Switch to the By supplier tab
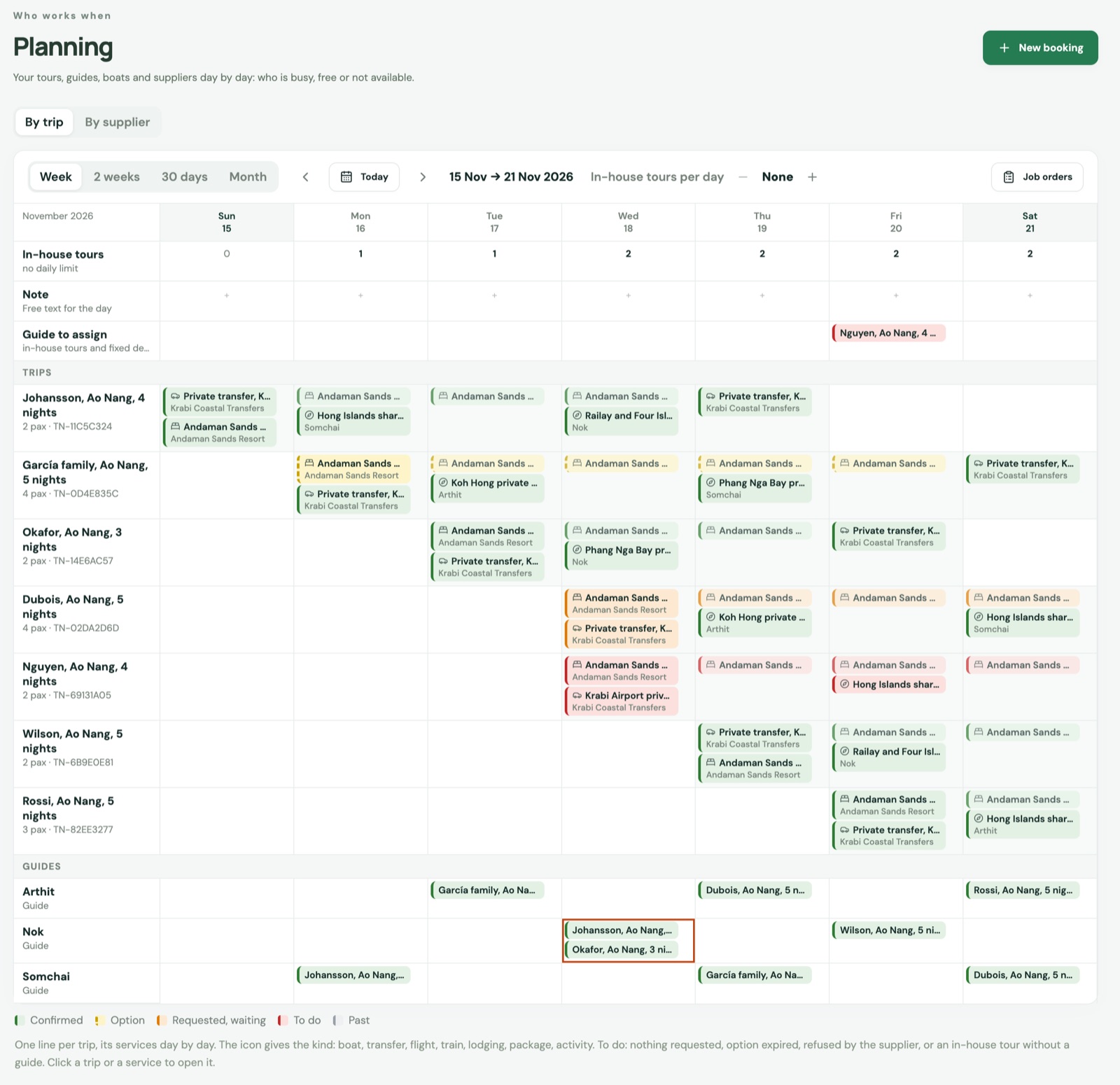 point(117,122)
